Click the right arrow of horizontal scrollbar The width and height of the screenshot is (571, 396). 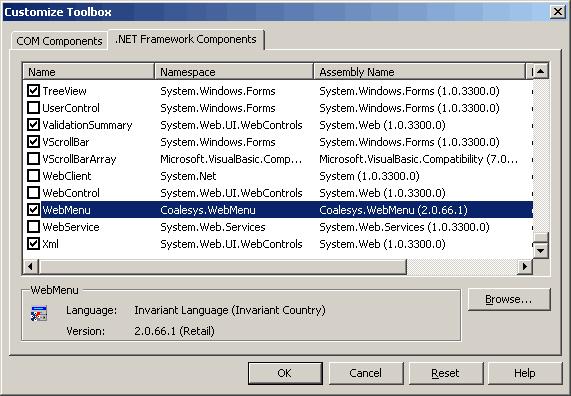tap(525, 267)
